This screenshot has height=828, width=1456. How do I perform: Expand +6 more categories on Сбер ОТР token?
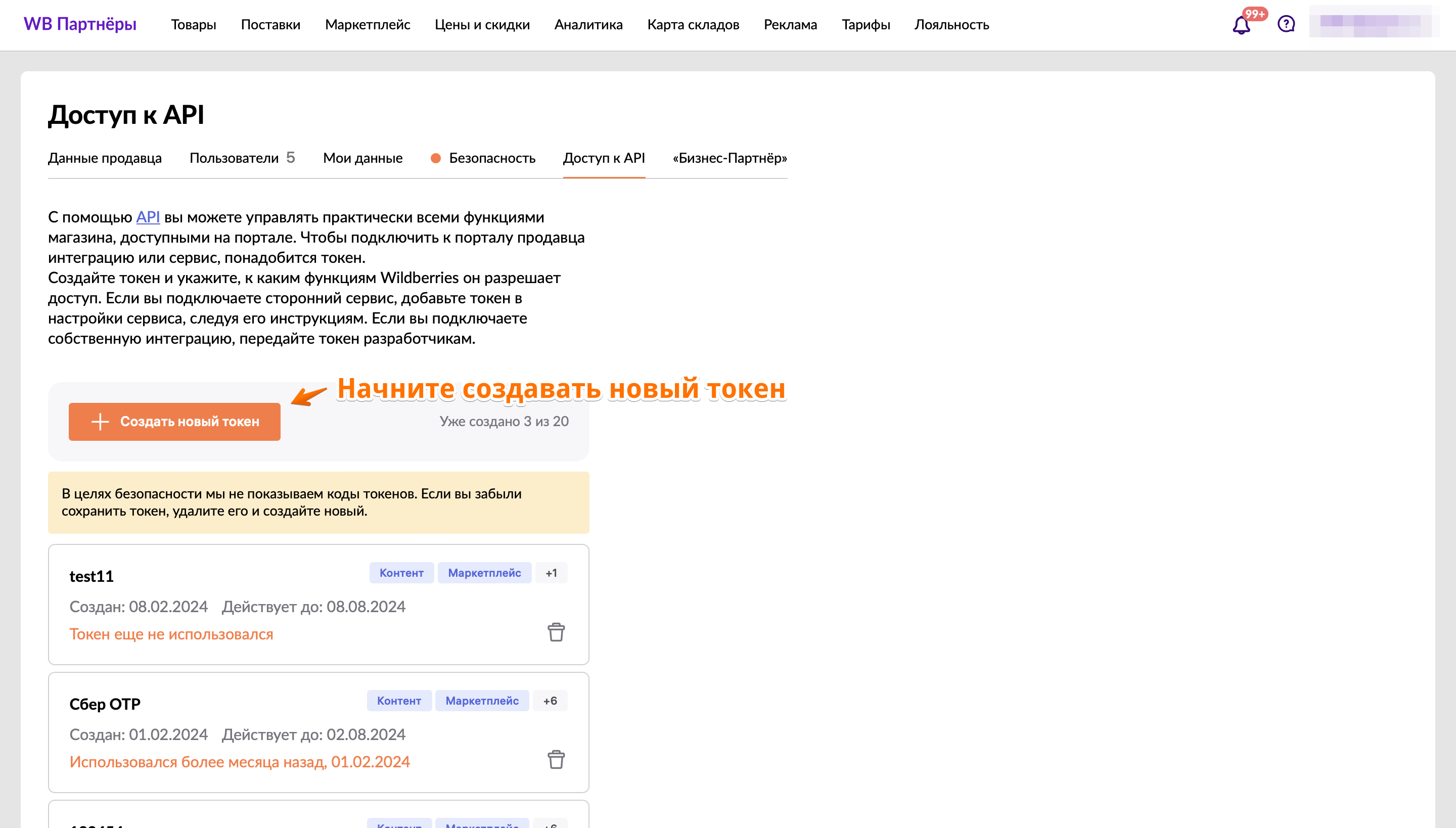coord(550,701)
